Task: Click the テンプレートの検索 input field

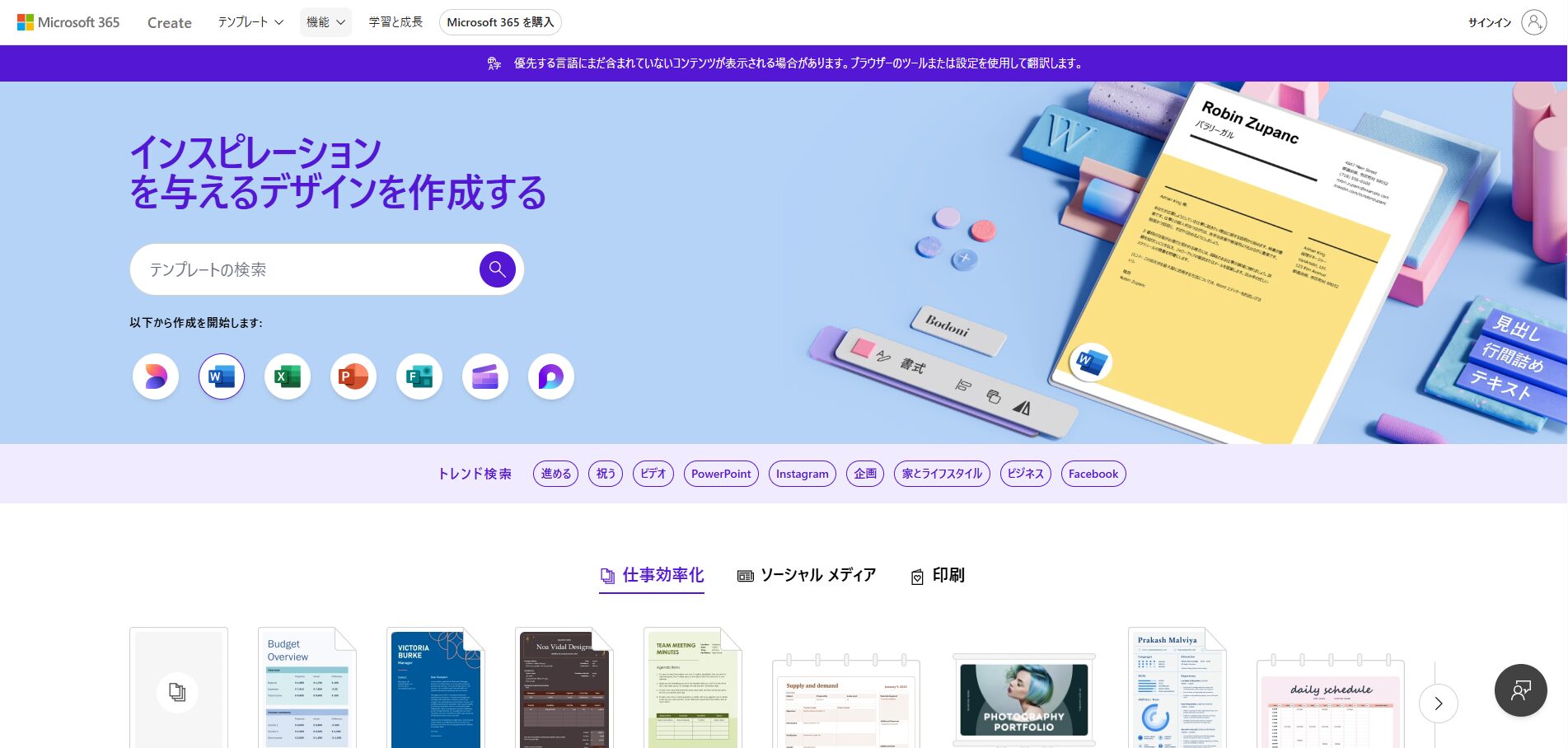Action: pos(305,269)
